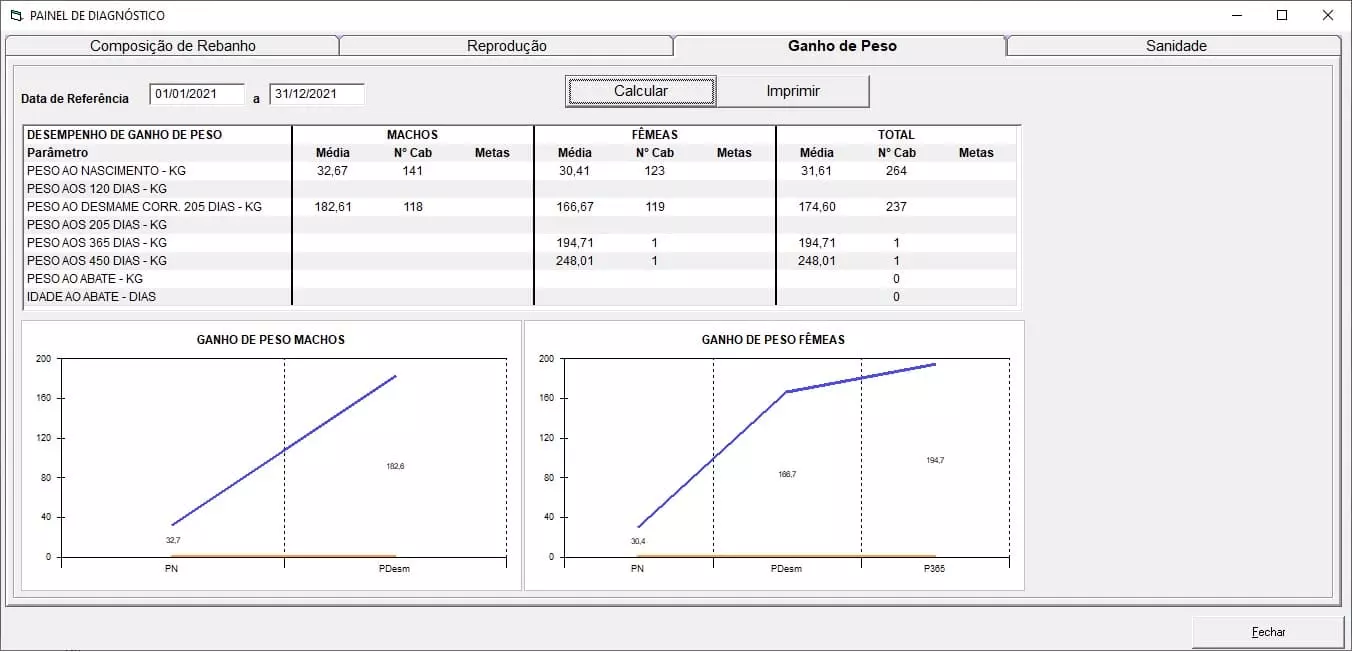Viewport: 1352px width, 652px height.
Task: Select the Ganho de Peso tab
Action: (x=841, y=46)
